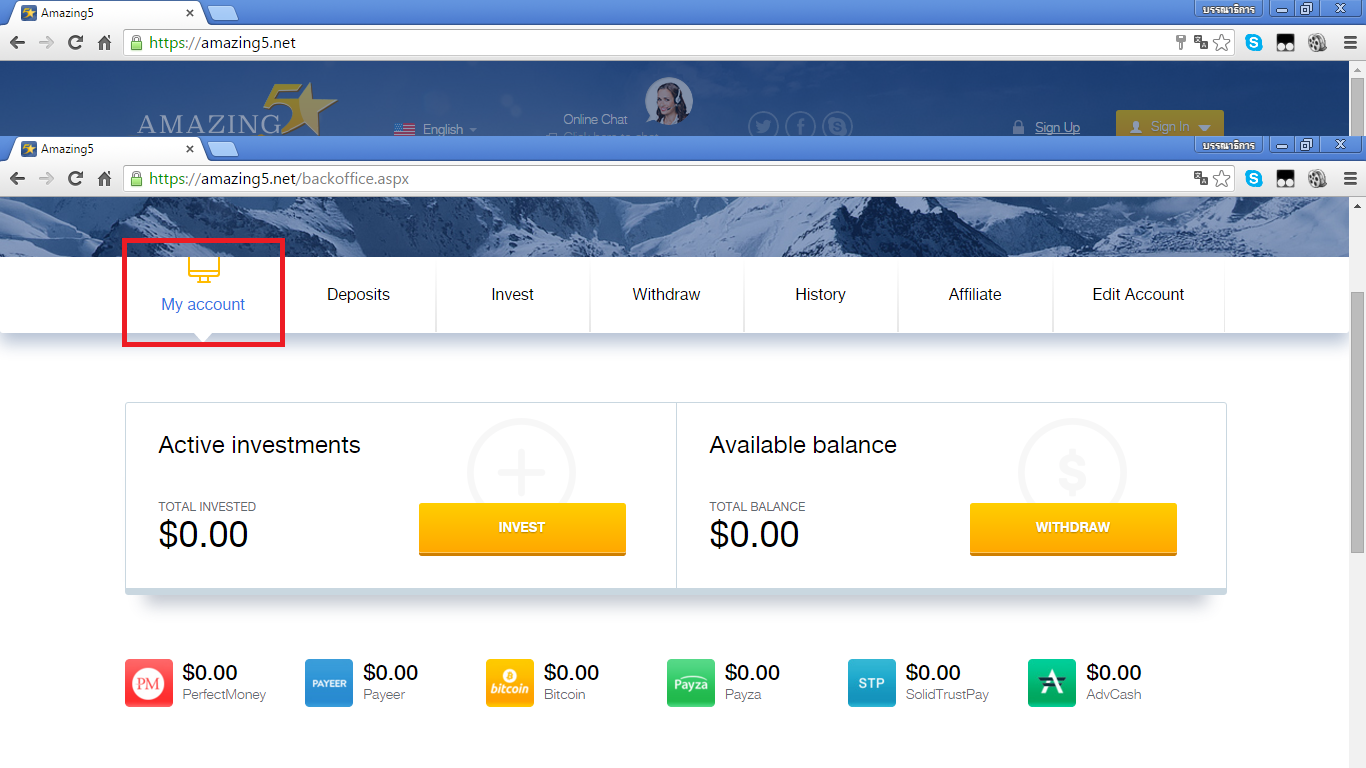Open Chrome menu in backoffice window
Screen dimensions: 1366x768
pyautogui.click(x=1350, y=179)
